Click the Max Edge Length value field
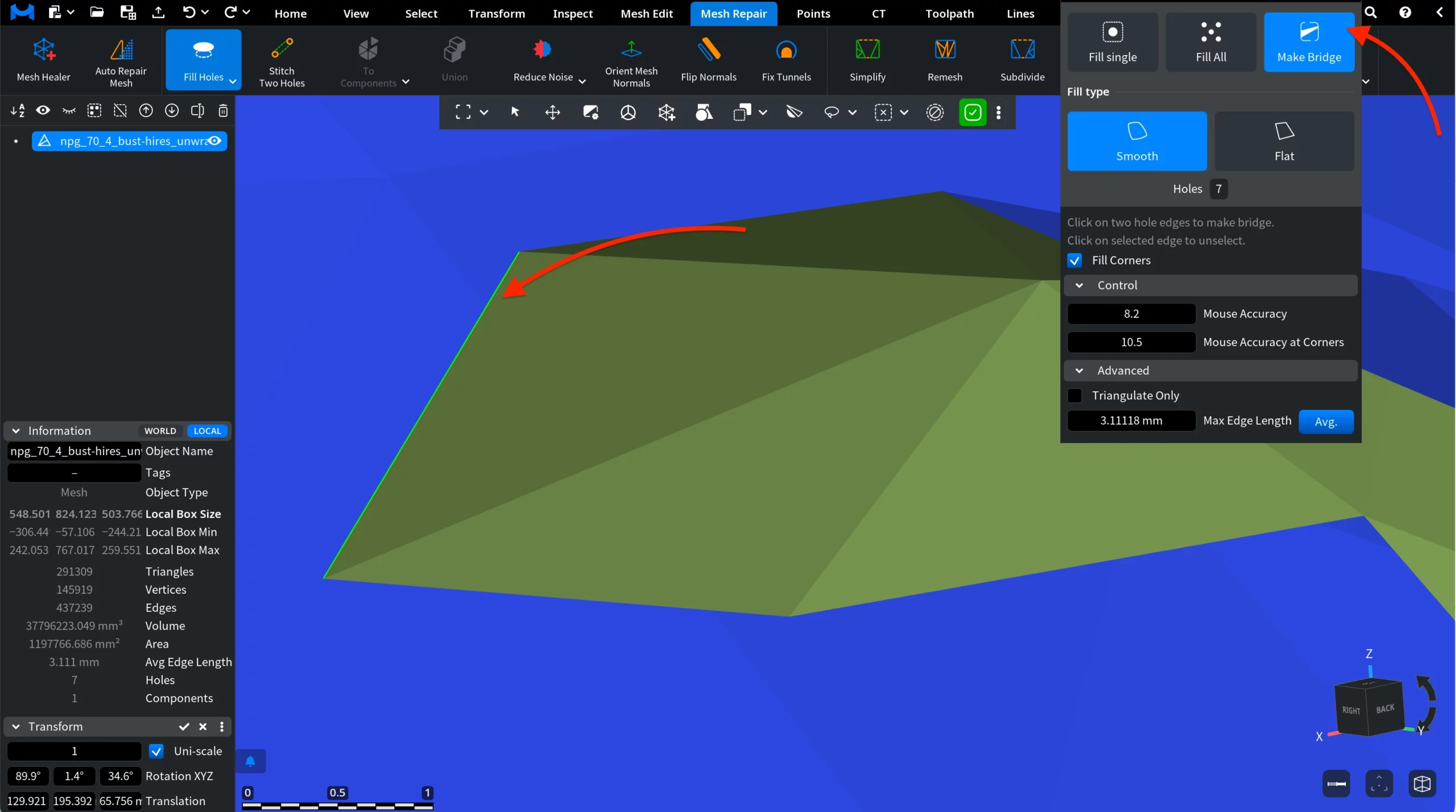The height and width of the screenshot is (812, 1456). tap(1130, 420)
